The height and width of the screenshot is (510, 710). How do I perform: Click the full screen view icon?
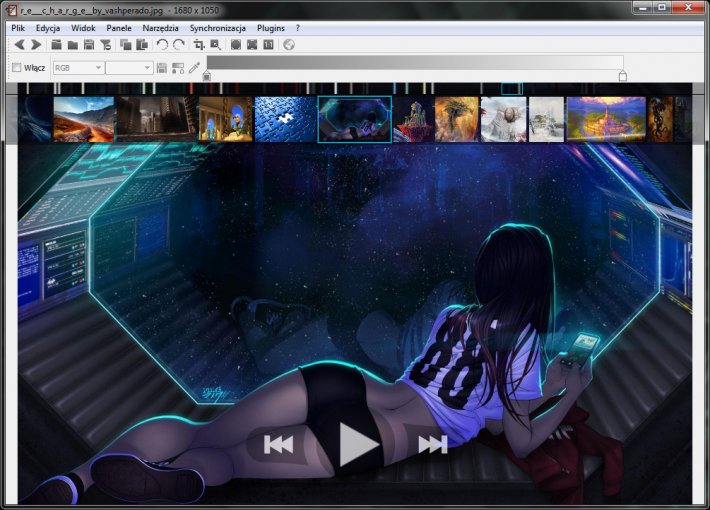pos(252,44)
